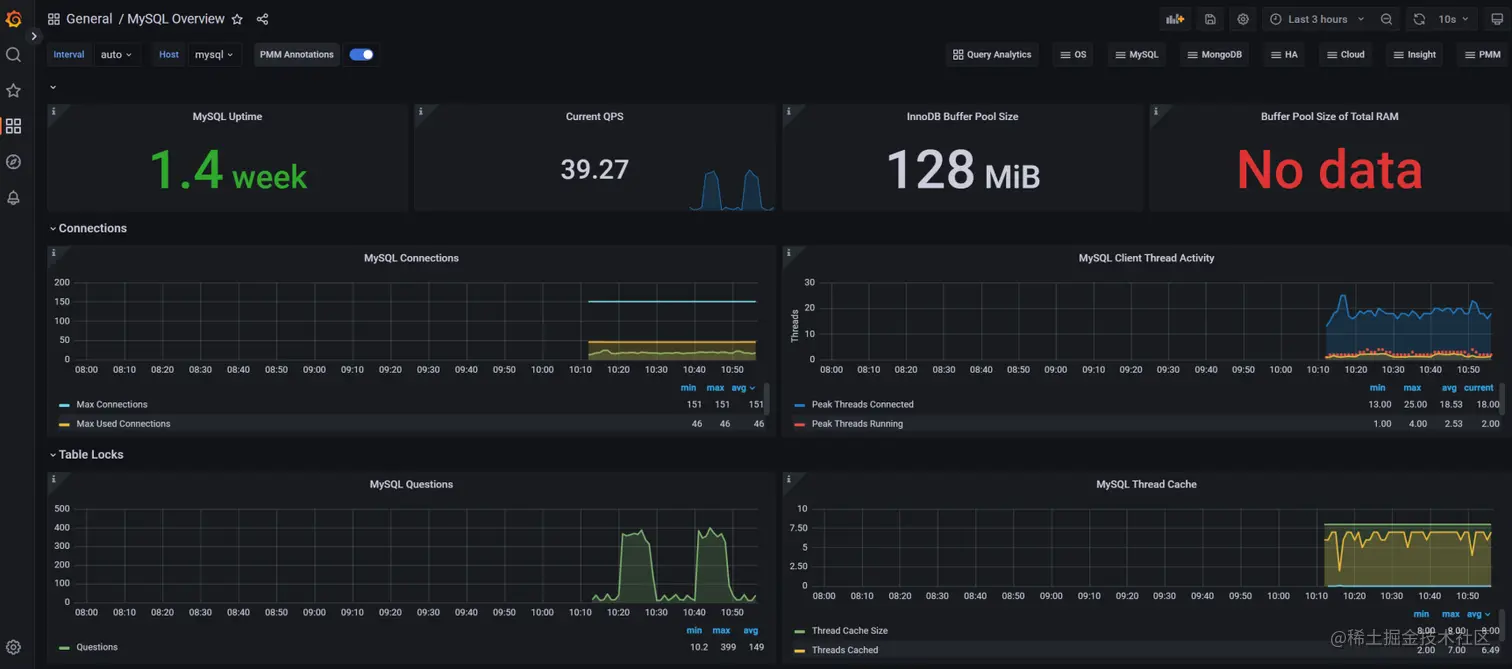The width and height of the screenshot is (1512, 669).
Task: Click General breadcrumb link
Action: click(x=89, y=19)
